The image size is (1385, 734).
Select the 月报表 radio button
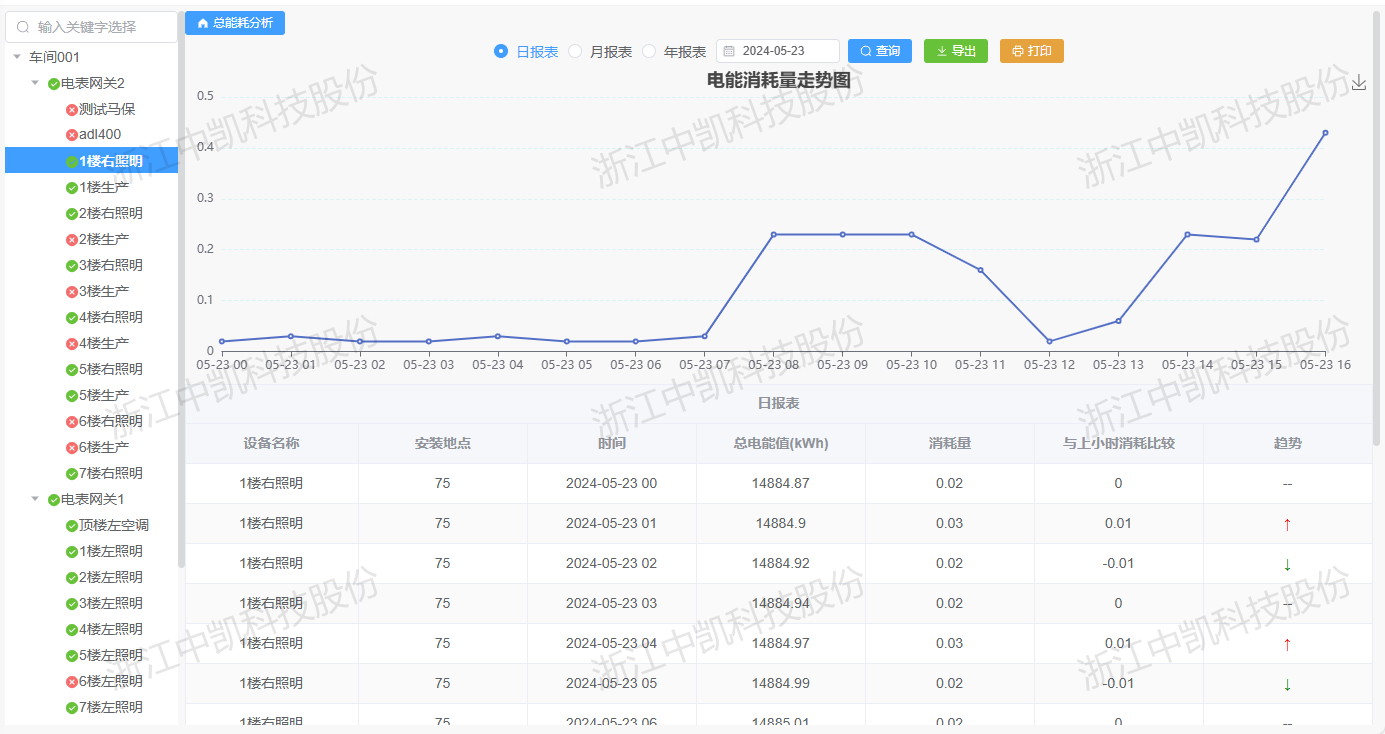(575, 51)
